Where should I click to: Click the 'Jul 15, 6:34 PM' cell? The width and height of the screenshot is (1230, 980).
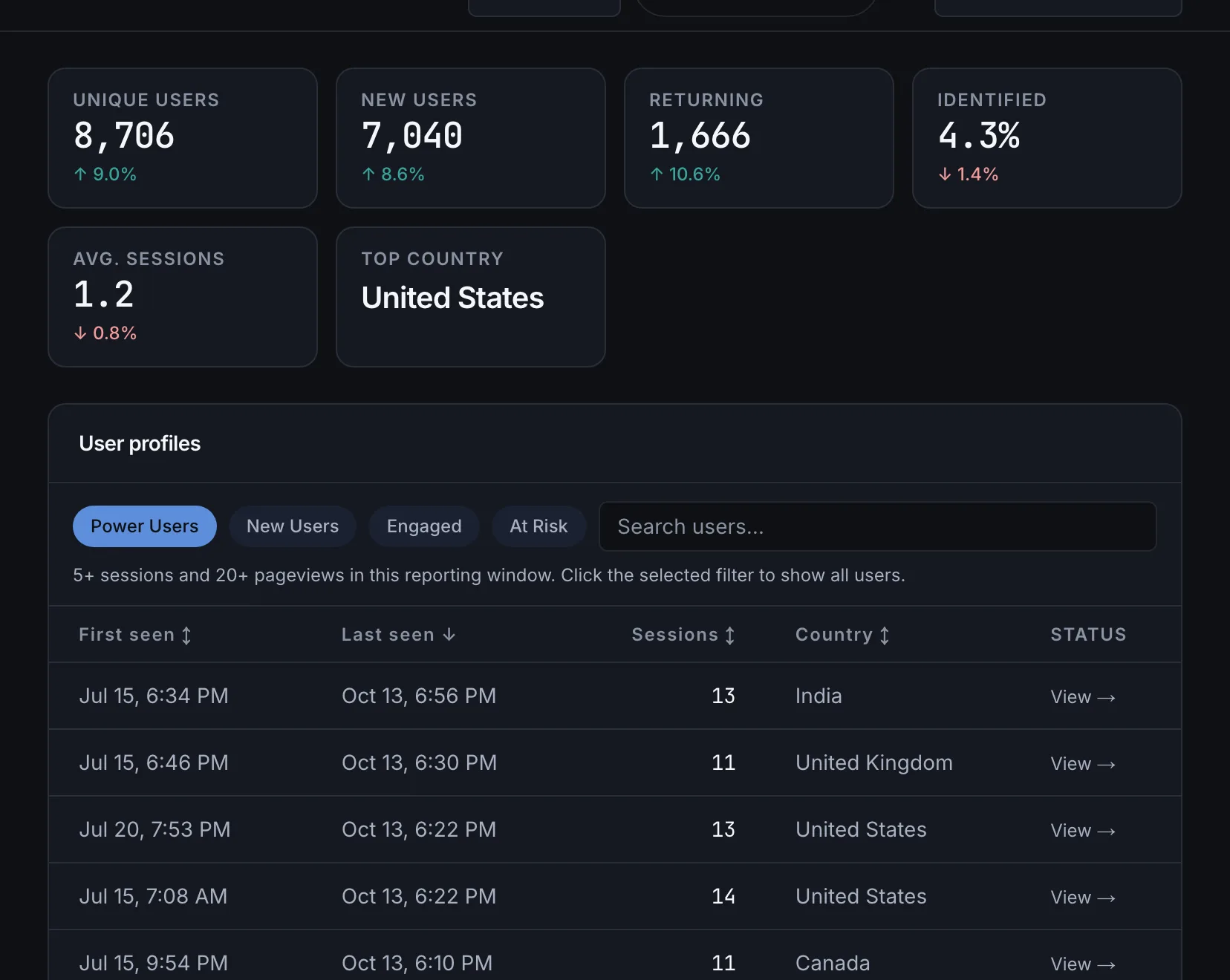pyautogui.click(x=154, y=696)
